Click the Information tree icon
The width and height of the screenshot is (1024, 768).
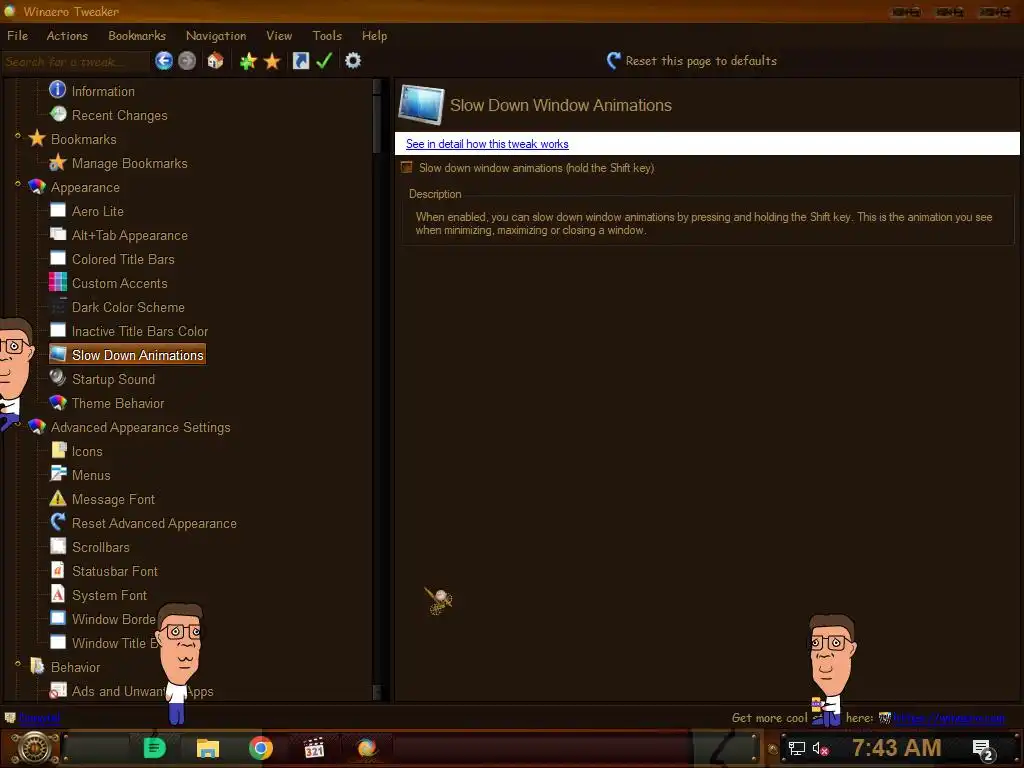click(57, 89)
